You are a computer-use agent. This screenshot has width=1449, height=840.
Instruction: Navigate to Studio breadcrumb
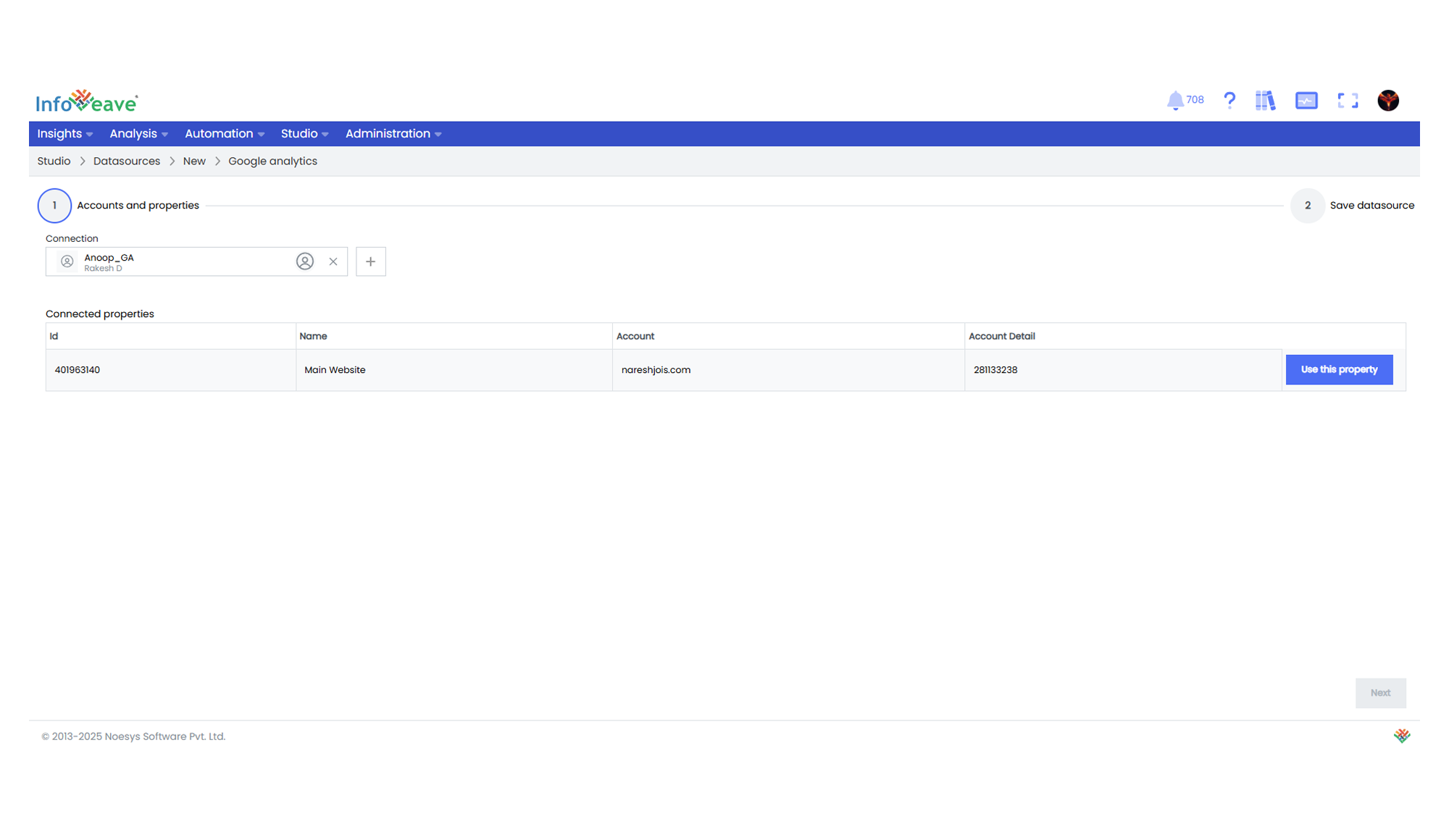pyautogui.click(x=54, y=161)
